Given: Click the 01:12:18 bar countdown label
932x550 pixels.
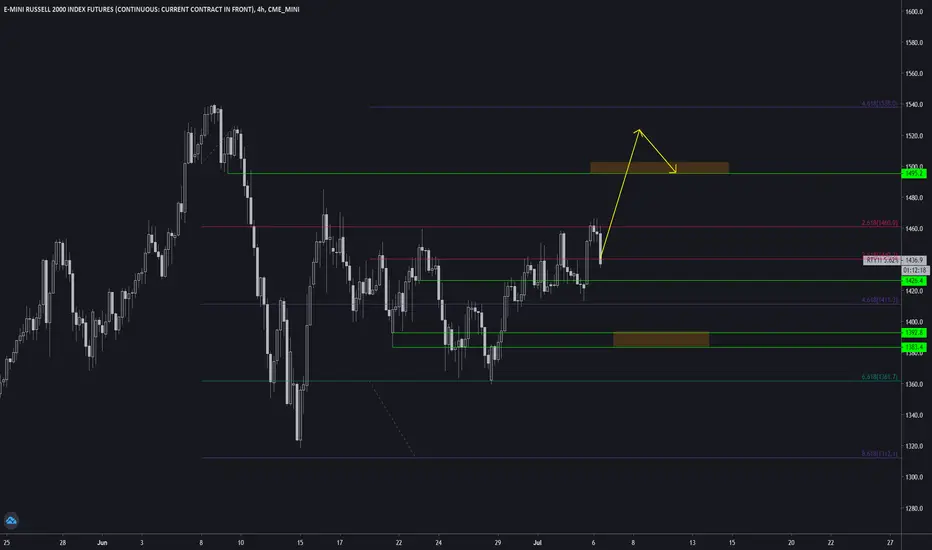Looking at the screenshot, I should (x=914, y=271).
